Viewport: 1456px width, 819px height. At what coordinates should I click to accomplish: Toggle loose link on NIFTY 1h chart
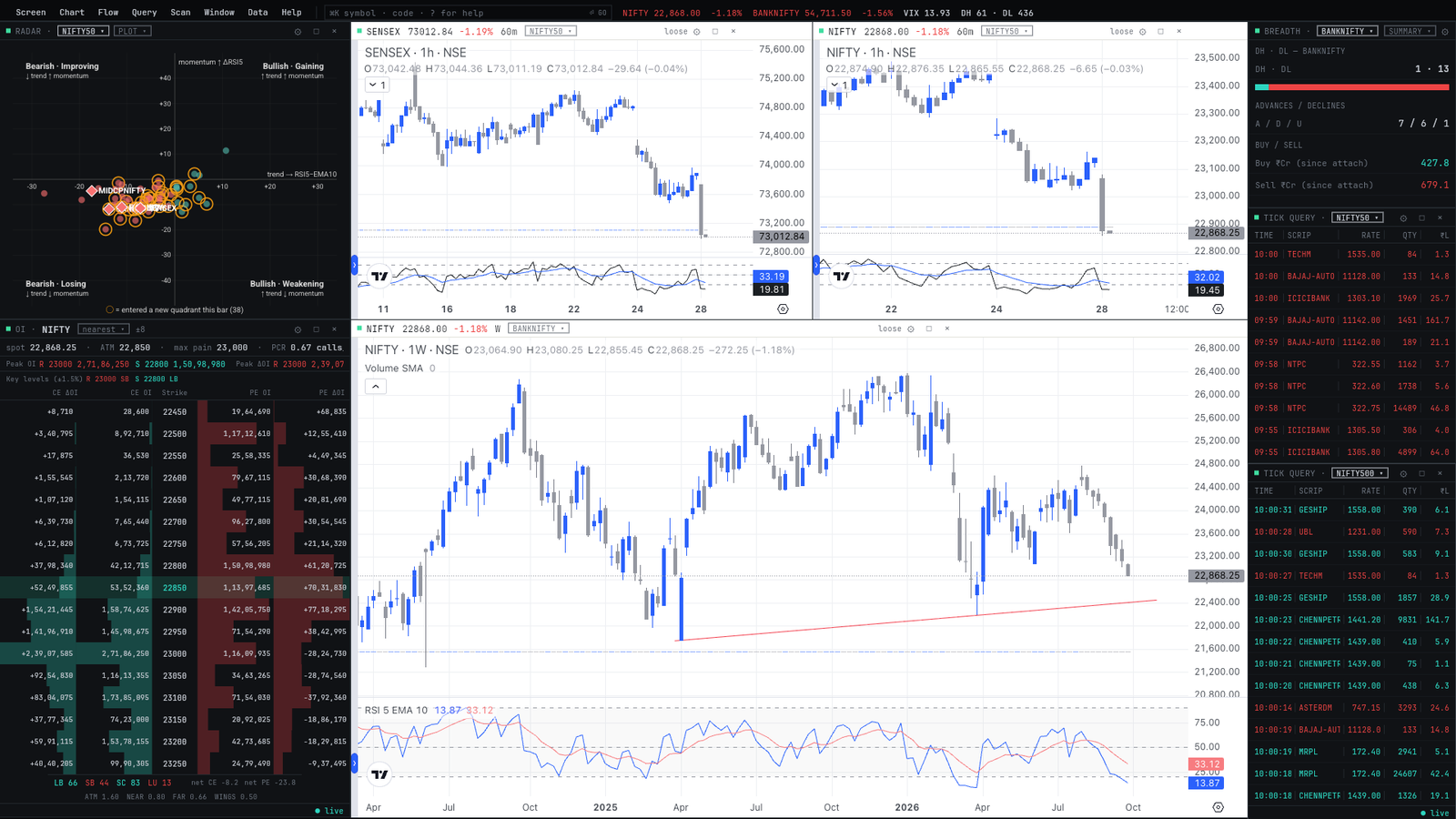tap(1121, 32)
